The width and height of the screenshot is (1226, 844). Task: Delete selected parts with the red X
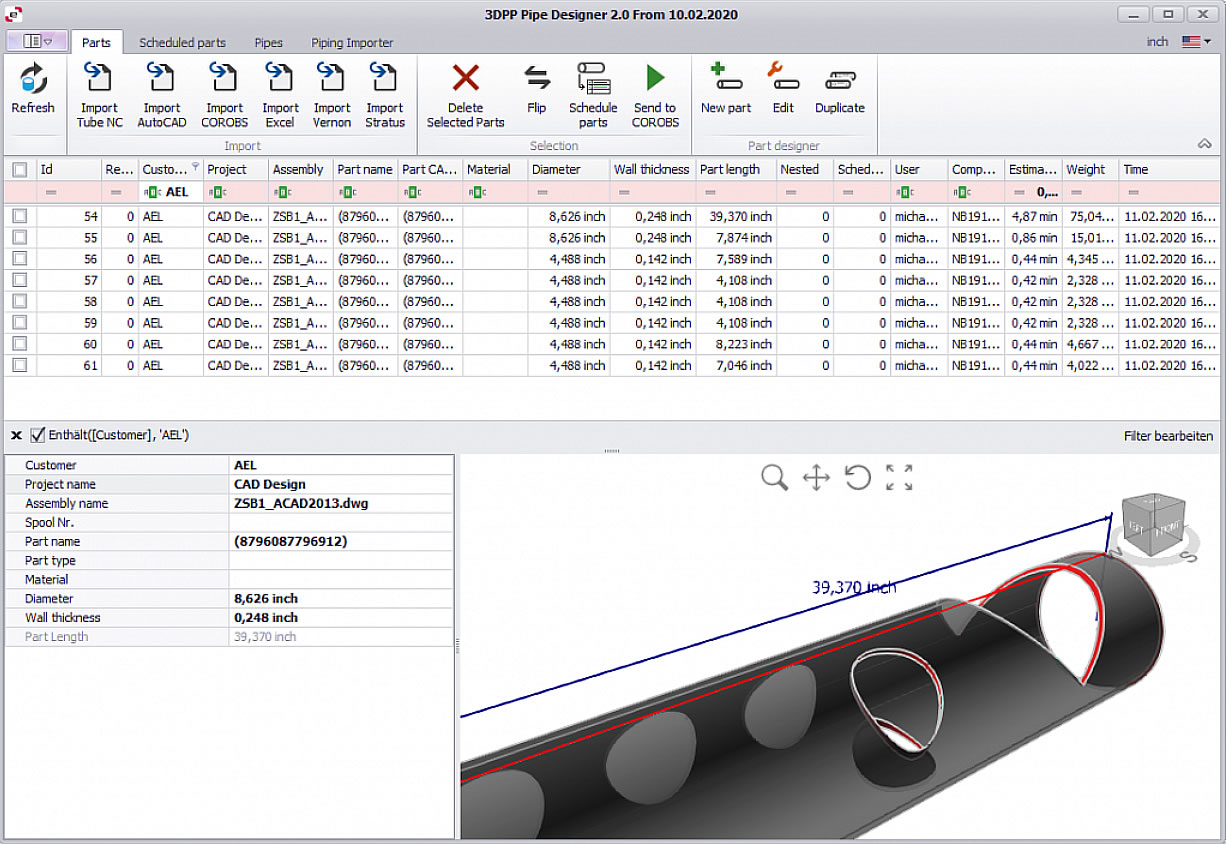(x=465, y=80)
